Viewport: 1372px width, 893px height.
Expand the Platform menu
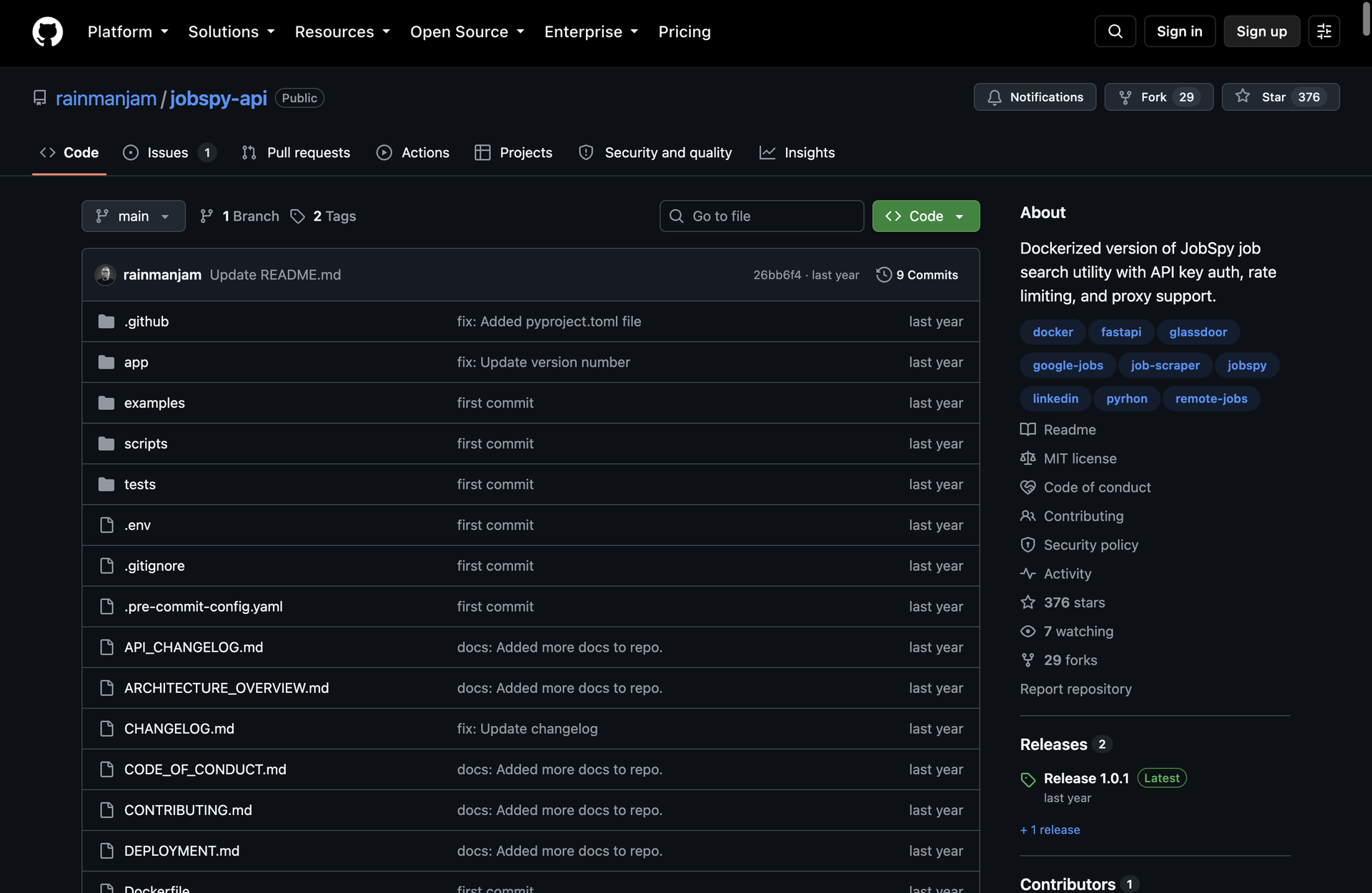(x=128, y=31)
